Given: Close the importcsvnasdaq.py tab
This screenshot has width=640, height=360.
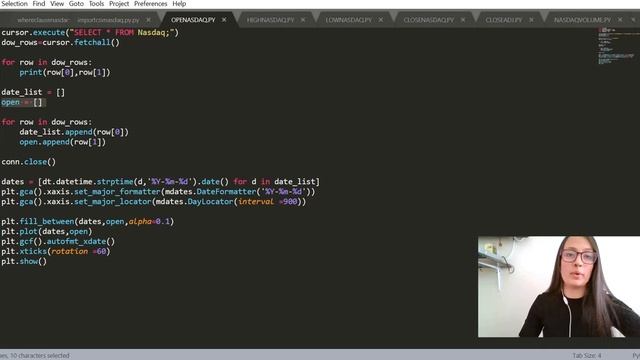Looking at the screenshot, I should click(x=148, y=20).
